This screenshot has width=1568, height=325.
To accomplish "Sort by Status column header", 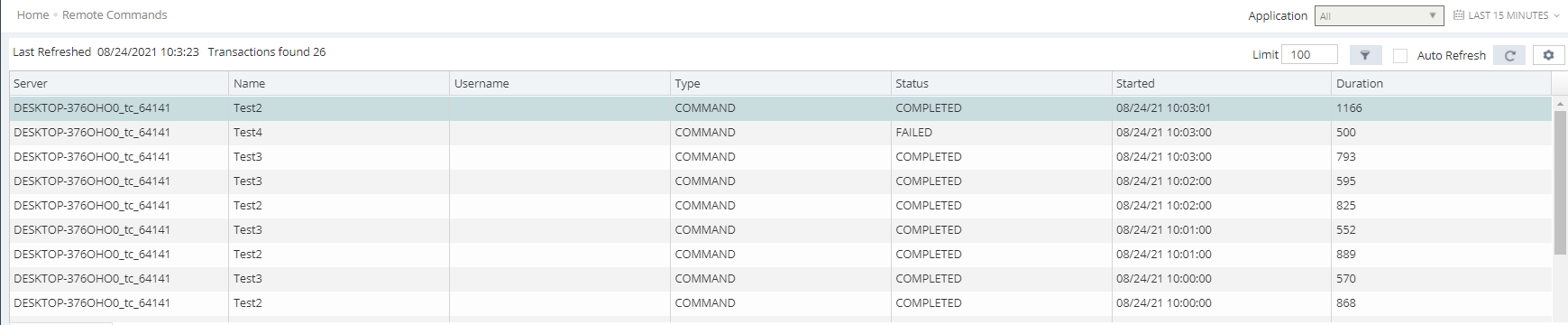I will pyautogui.click(x=1002, y=83).
